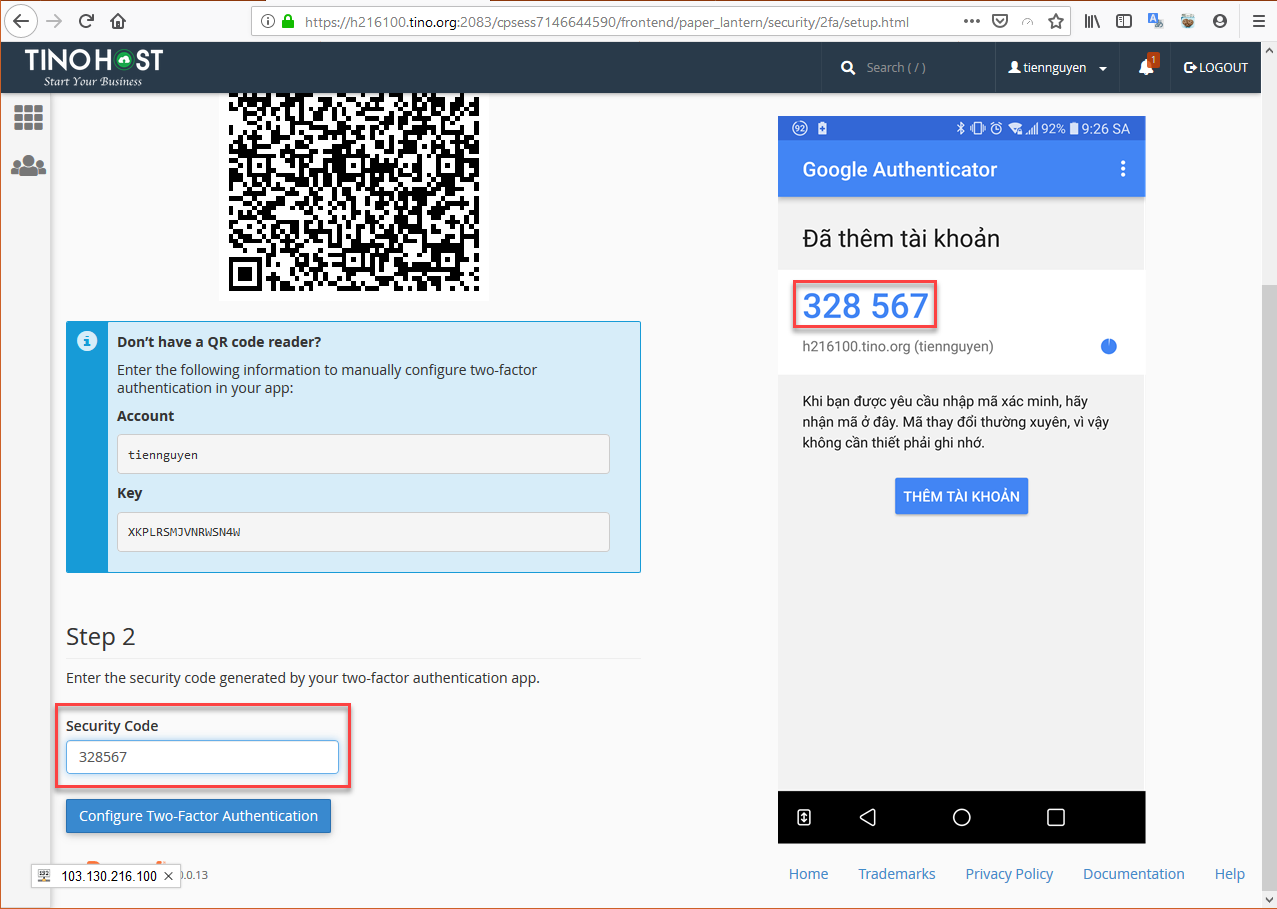
Task: Click the Step 2 heading
Action: 100,637
